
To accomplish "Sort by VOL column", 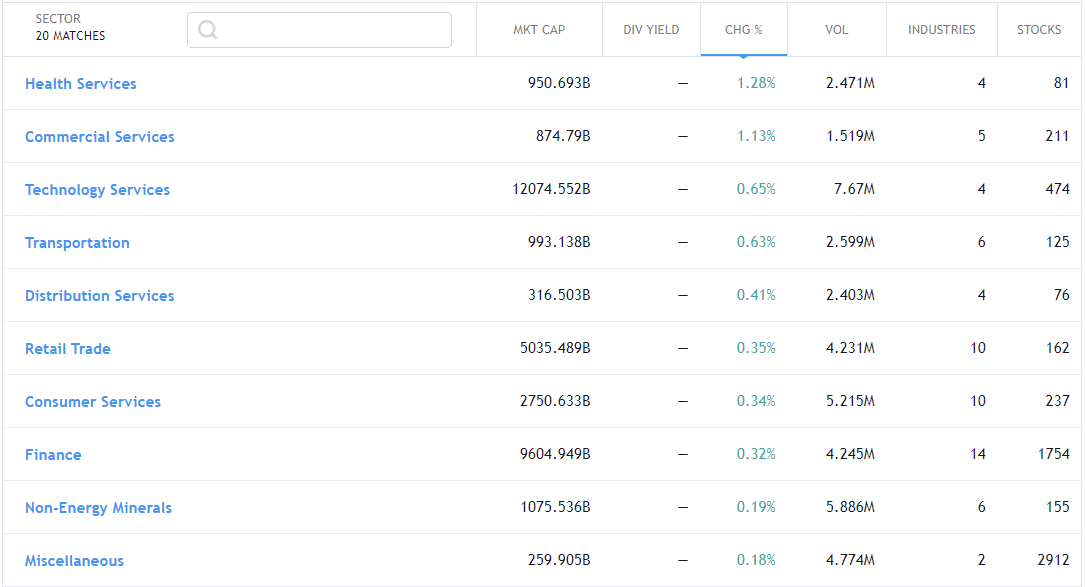I will click(x=837, y=30).
